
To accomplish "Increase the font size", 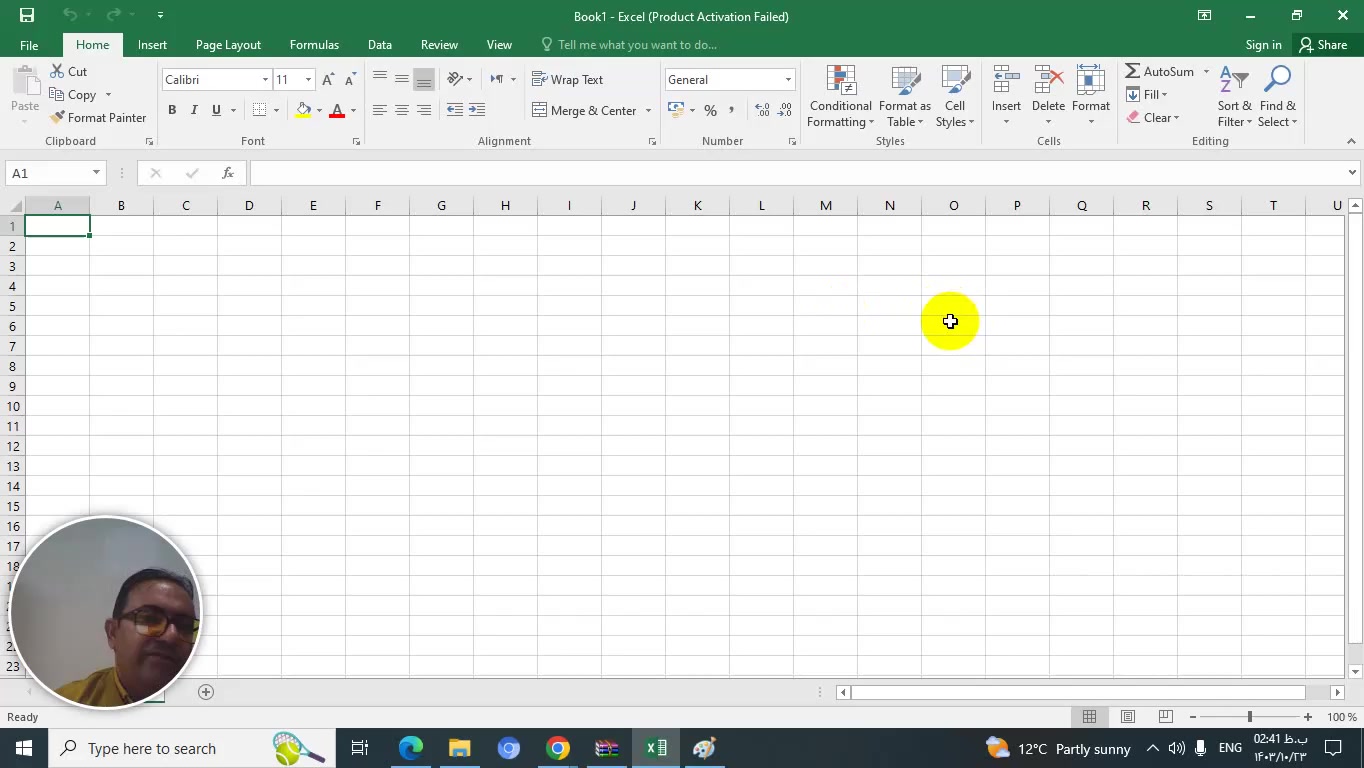I will [x=328, y=80].
